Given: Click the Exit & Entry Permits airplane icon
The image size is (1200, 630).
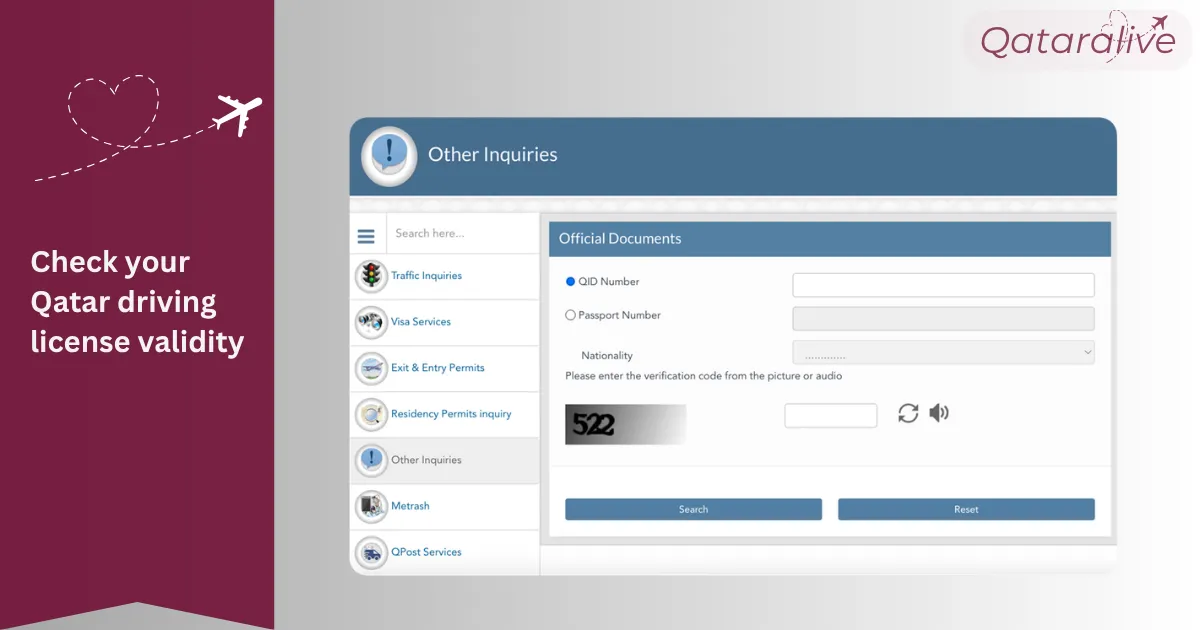Looking at the screenshot, I should 371,368.
